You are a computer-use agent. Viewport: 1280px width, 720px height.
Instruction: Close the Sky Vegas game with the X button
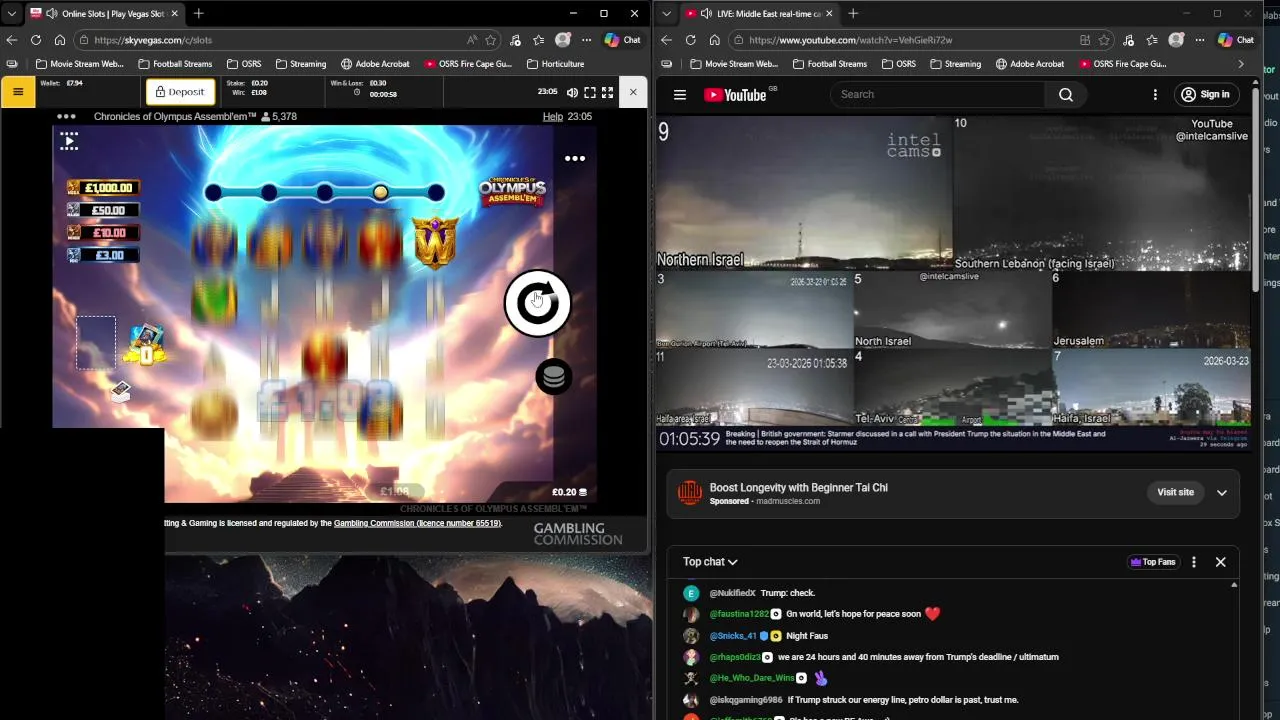click(x=633, y=92)
